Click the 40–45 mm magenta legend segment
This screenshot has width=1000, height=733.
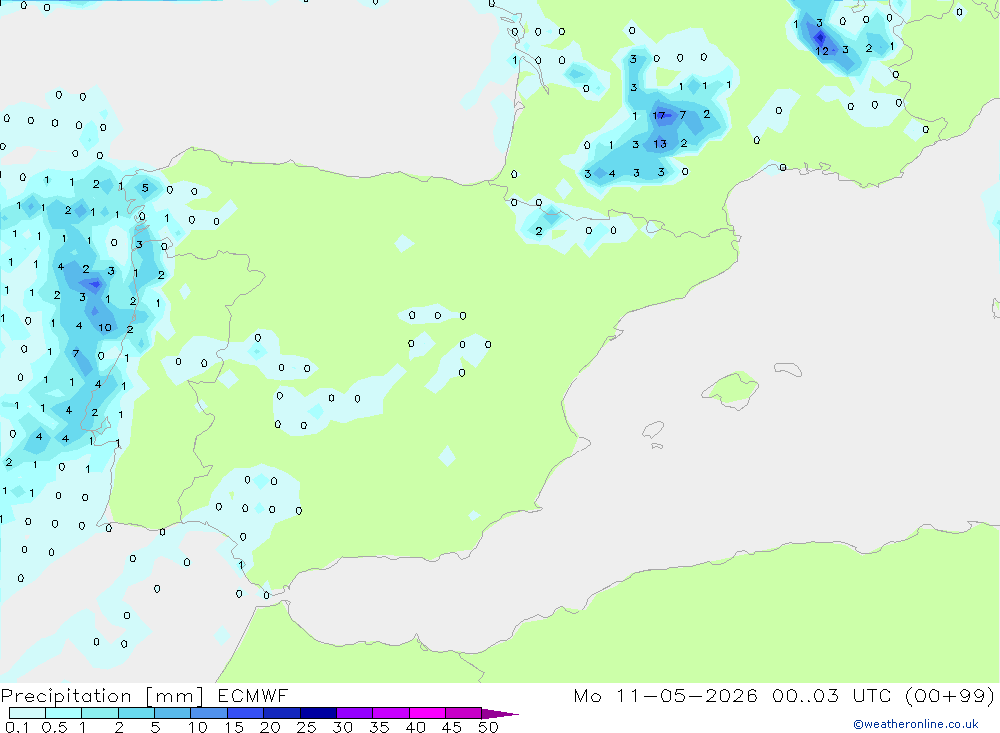tap(427, 713)
